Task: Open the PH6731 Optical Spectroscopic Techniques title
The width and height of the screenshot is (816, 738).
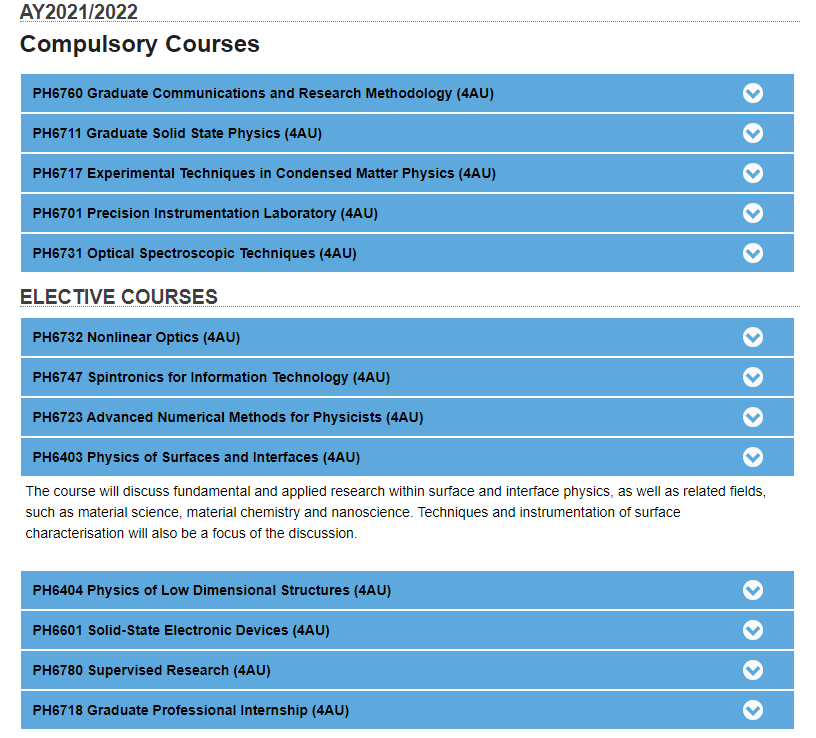Action: 194,253
